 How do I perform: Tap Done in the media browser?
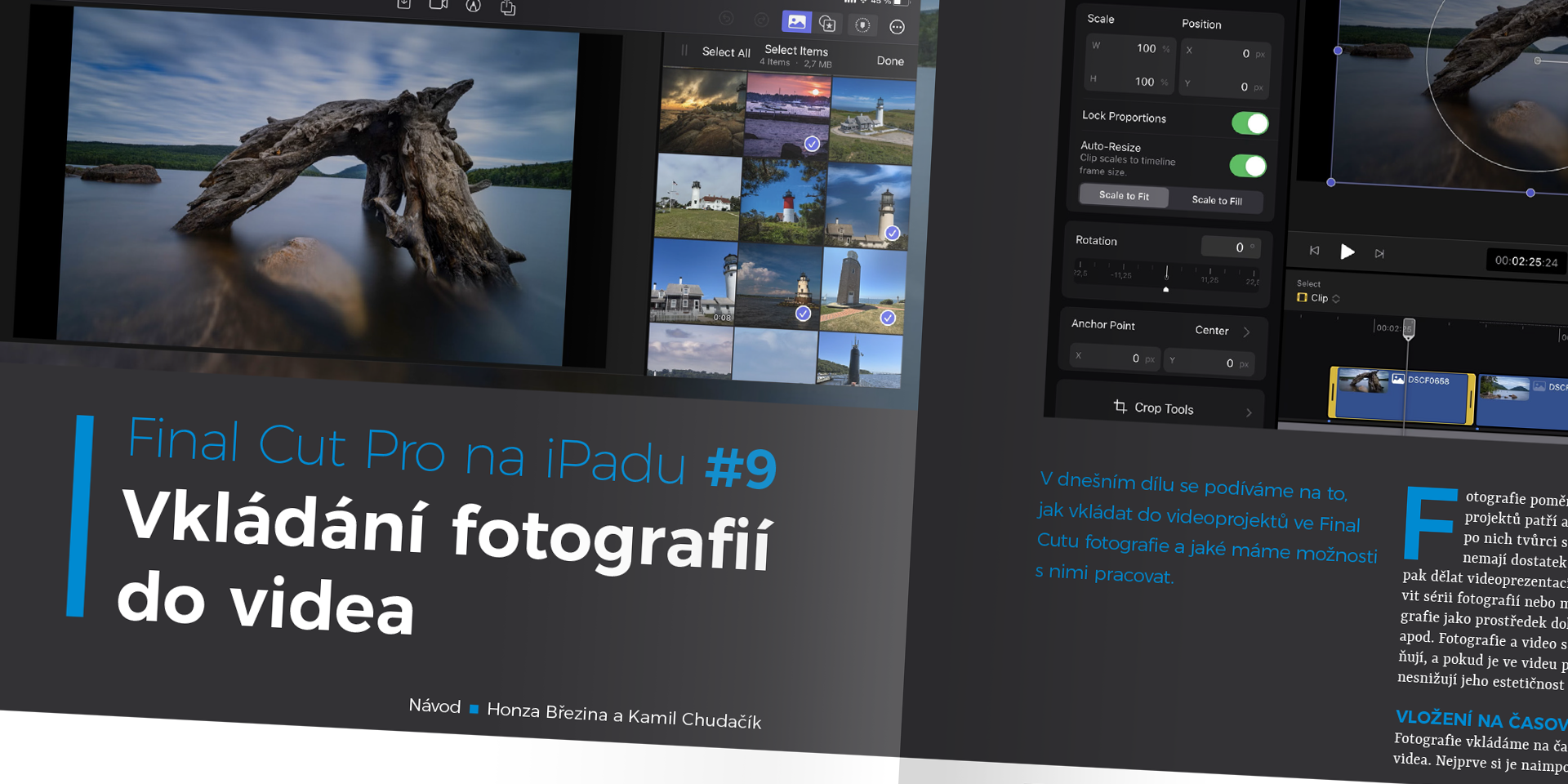click(890, 61)
